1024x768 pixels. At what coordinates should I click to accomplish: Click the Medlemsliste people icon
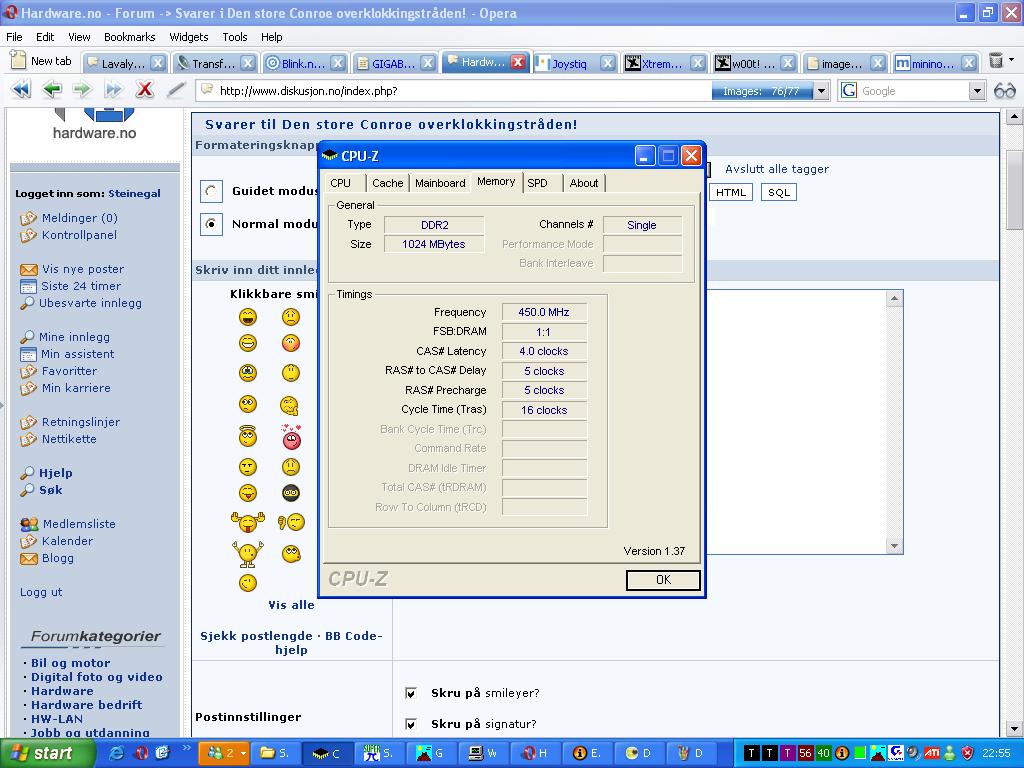(29, 524)
